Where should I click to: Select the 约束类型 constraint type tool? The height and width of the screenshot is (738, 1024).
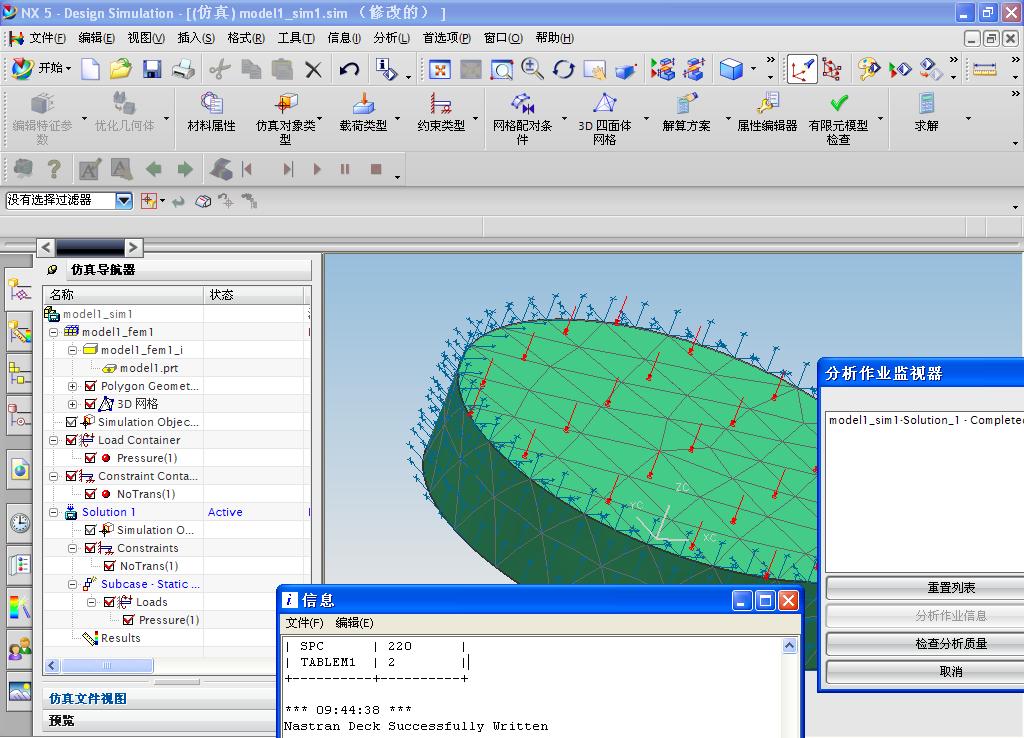coord(440,104)
